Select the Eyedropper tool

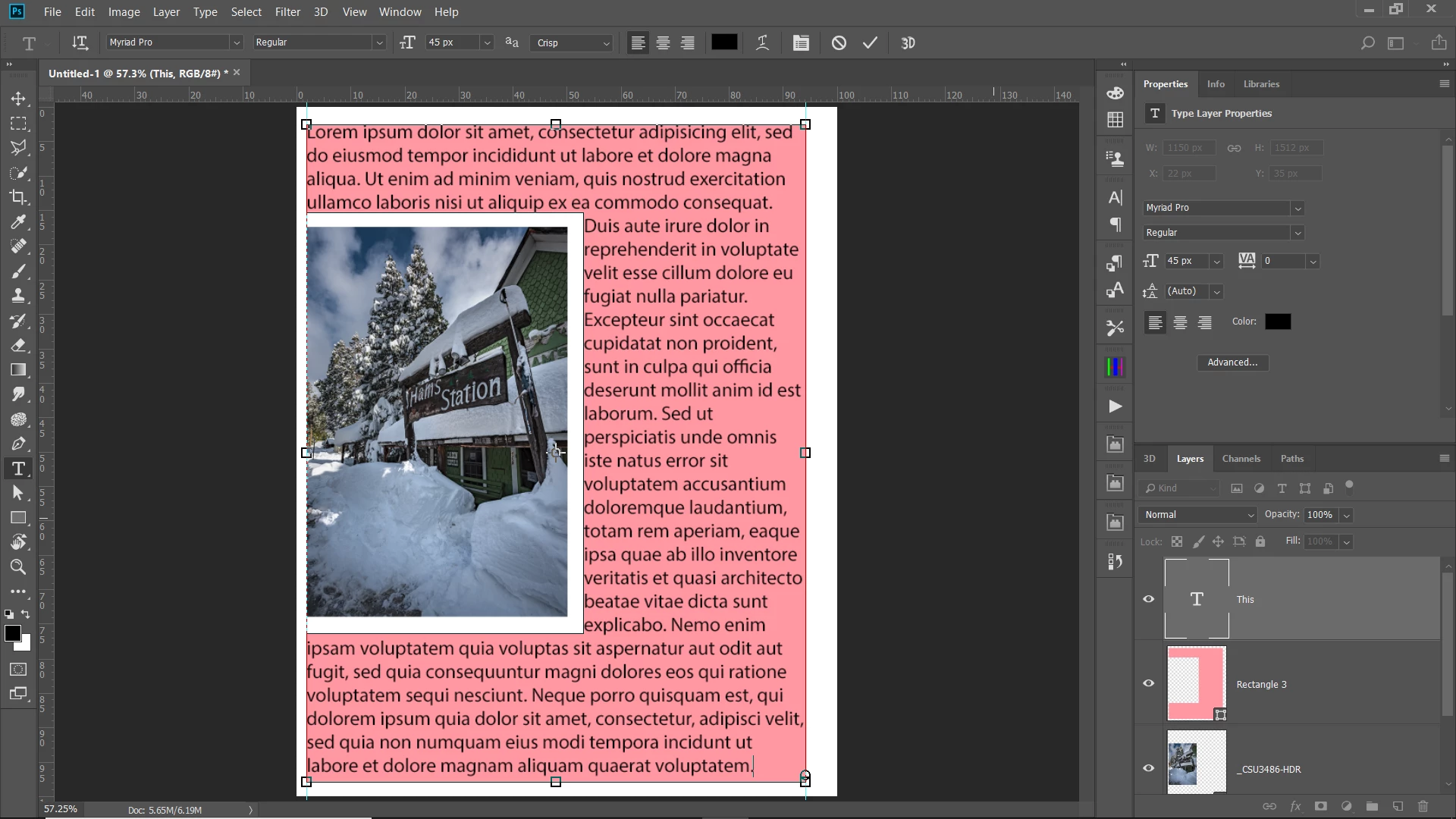(18, 221)
